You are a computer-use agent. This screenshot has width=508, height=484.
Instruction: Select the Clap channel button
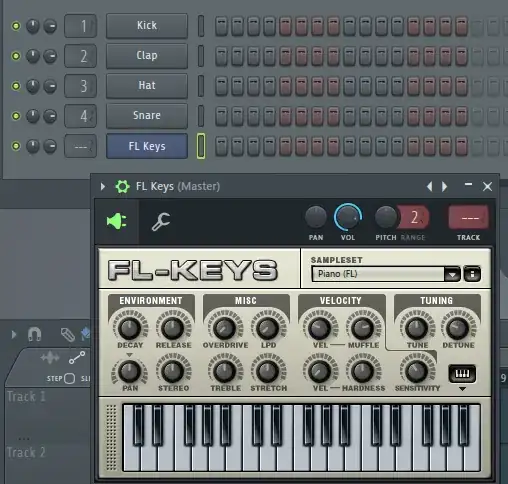[147, 56]
